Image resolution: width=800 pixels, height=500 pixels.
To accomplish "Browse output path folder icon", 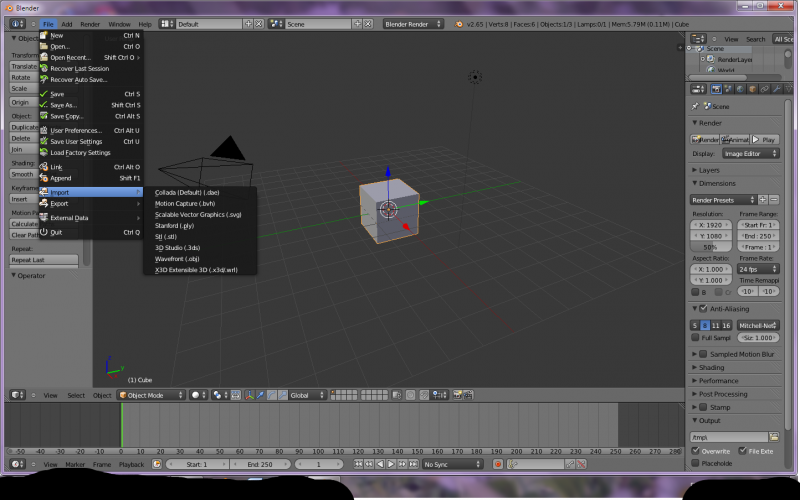I will [x=773, y=437].
